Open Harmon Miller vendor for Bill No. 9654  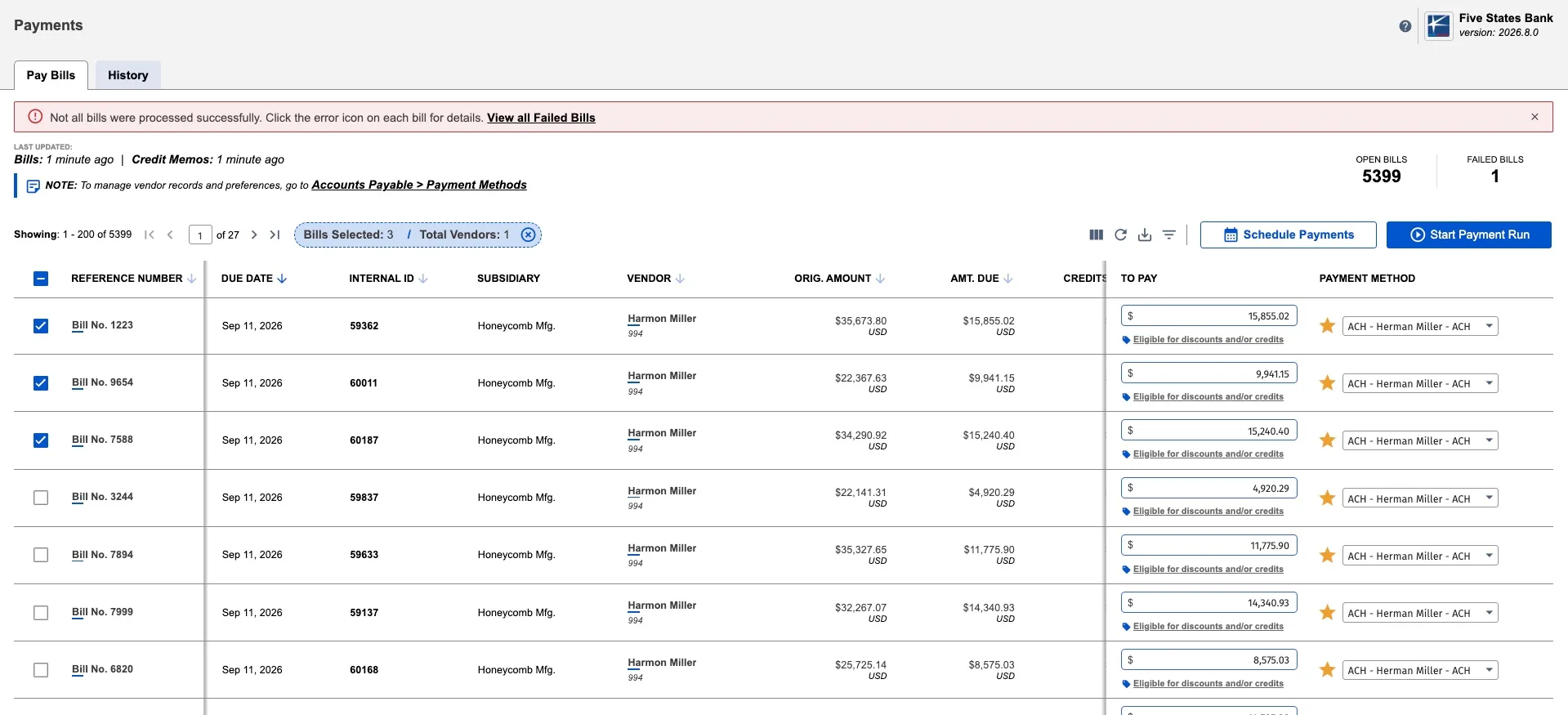[662, 376]
